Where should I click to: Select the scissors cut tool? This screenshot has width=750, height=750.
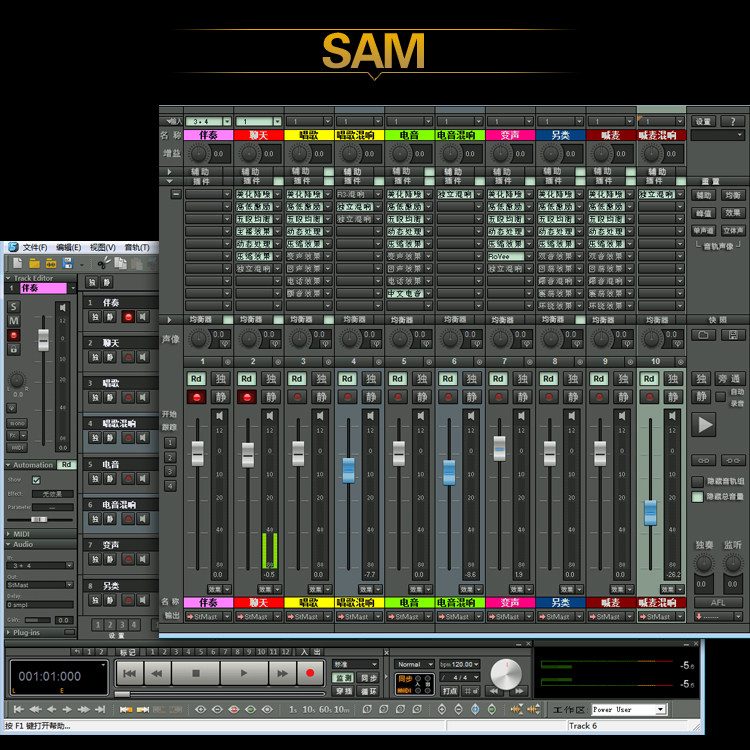tap(104, 263)
